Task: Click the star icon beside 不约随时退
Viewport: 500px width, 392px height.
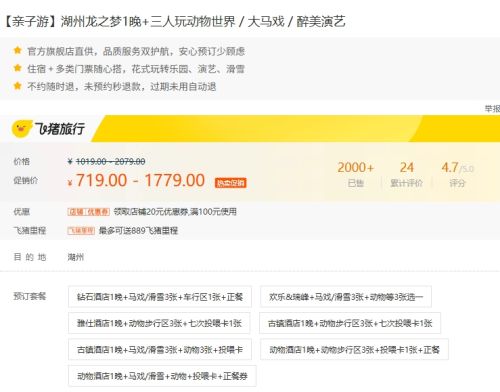Action: pos(17,86)
